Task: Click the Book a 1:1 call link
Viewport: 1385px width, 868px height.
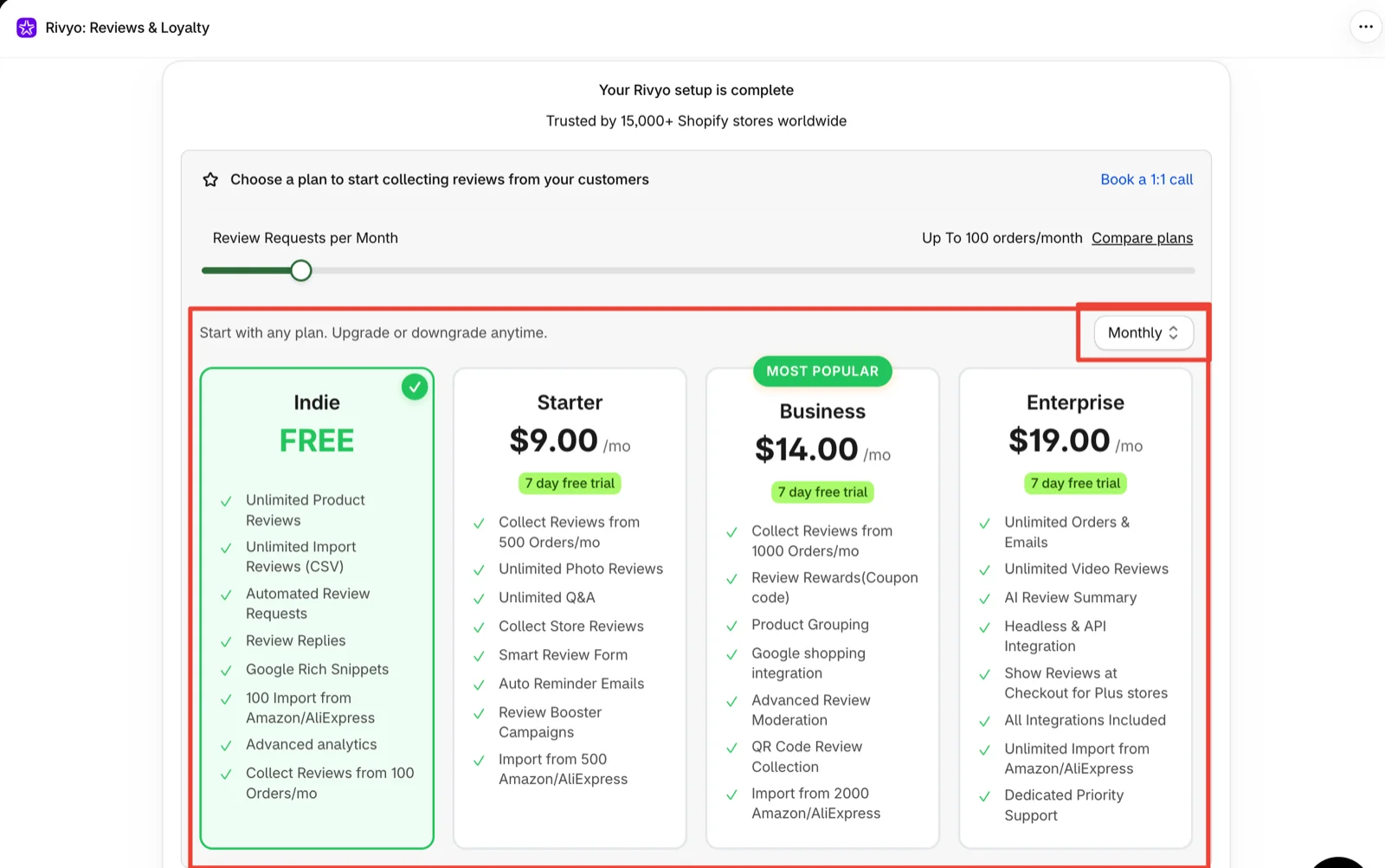Action: pos(1146,180)
